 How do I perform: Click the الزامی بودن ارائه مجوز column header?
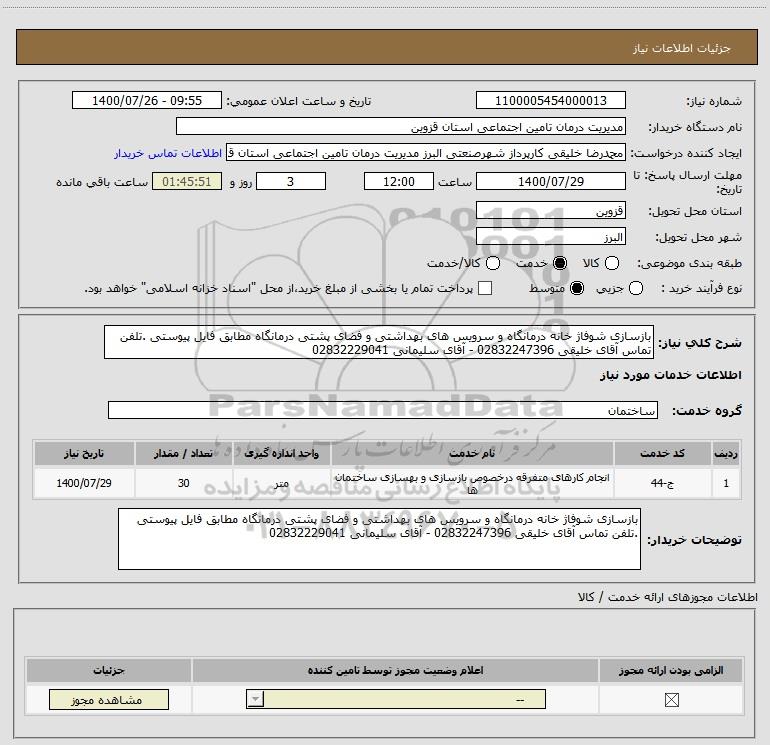pyautogui.click(x=671, y=670)
